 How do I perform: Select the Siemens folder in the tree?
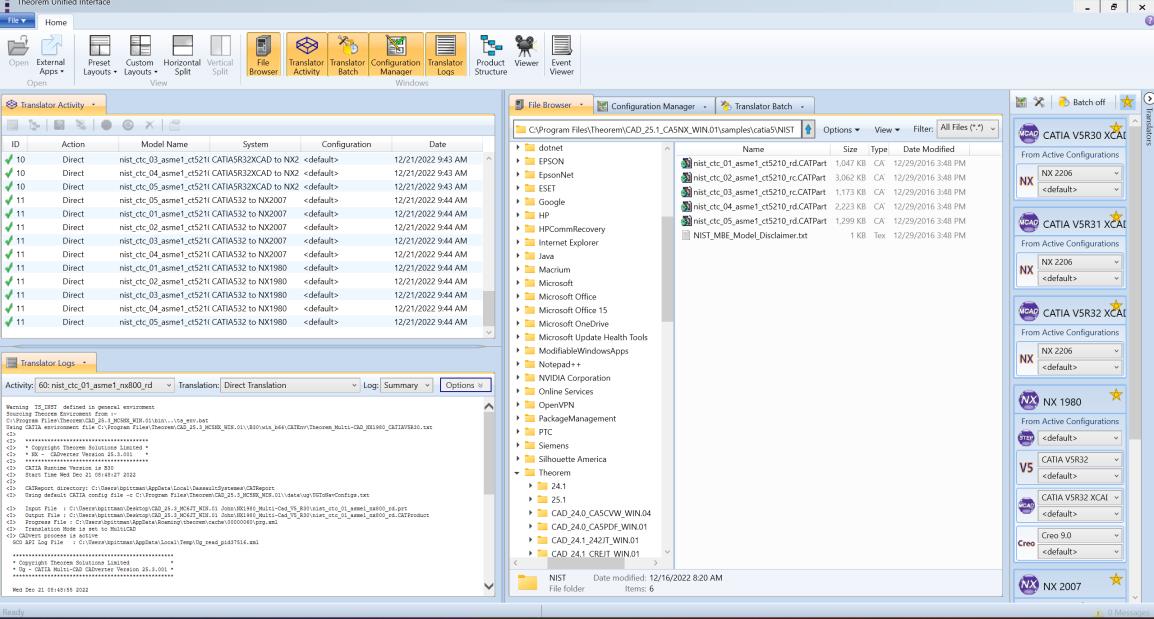coord(553,445)
